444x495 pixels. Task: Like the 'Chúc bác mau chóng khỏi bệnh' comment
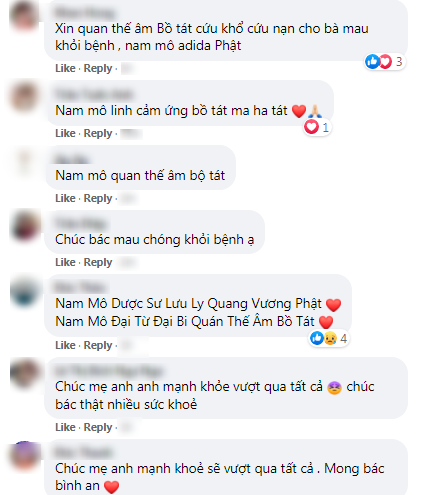65,262
